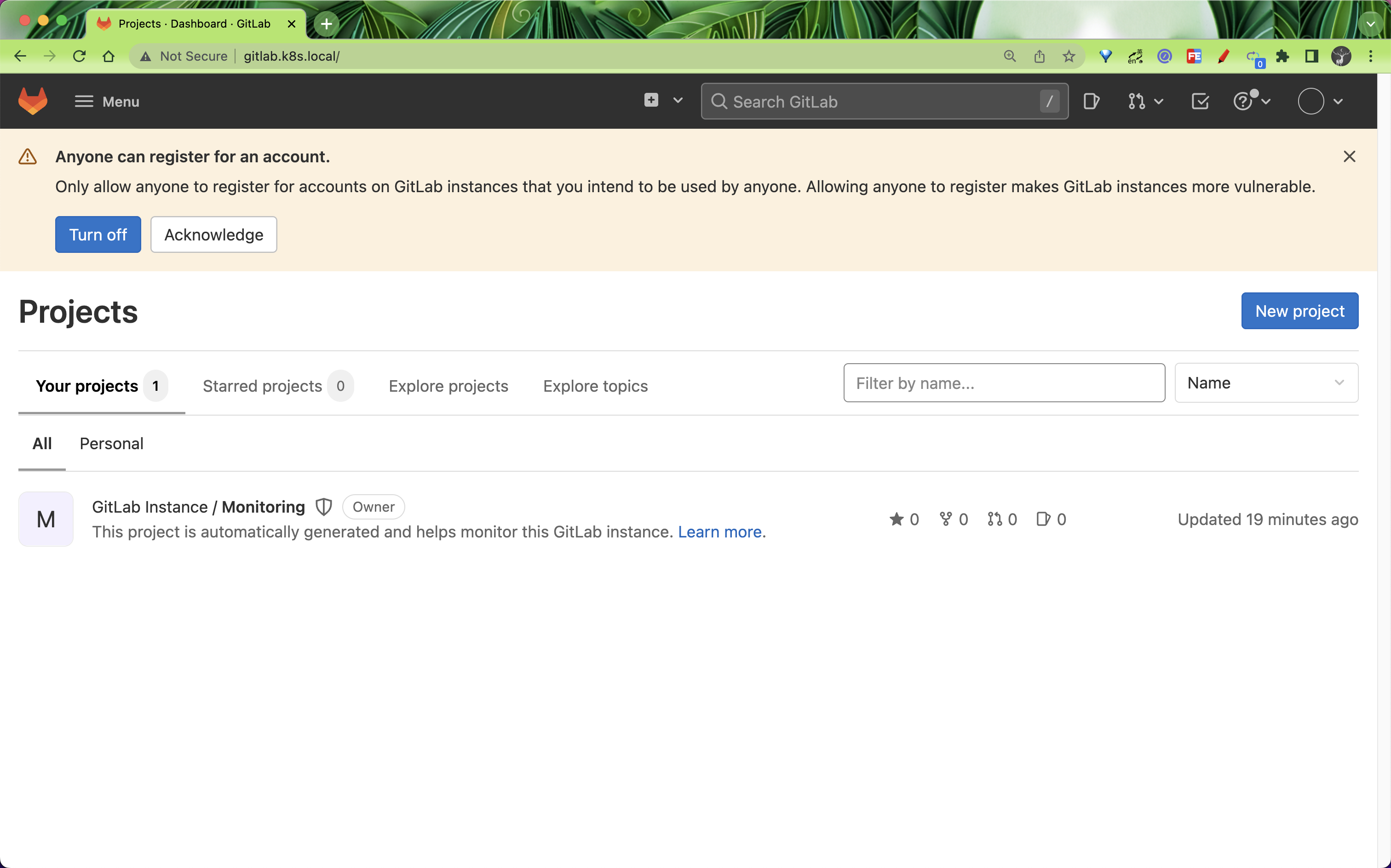Click the Monitoring project merge requests count
The height and width of the screenshot is (868, 1391).
[x=1002, y=519]
